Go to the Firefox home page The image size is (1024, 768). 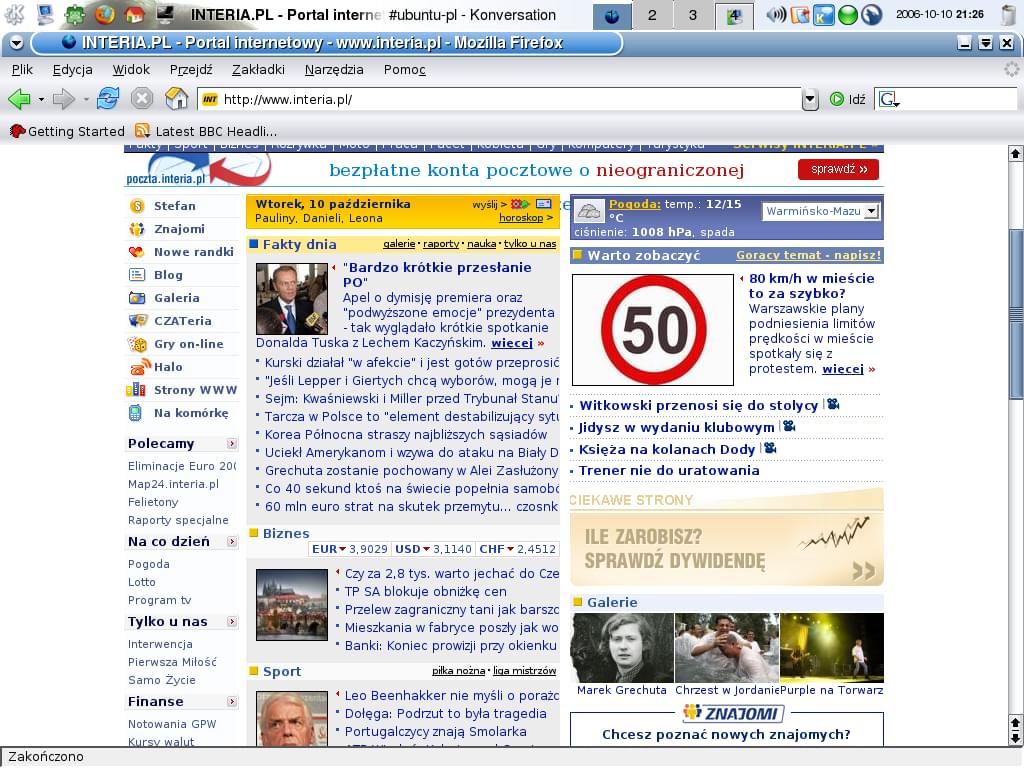176,99
